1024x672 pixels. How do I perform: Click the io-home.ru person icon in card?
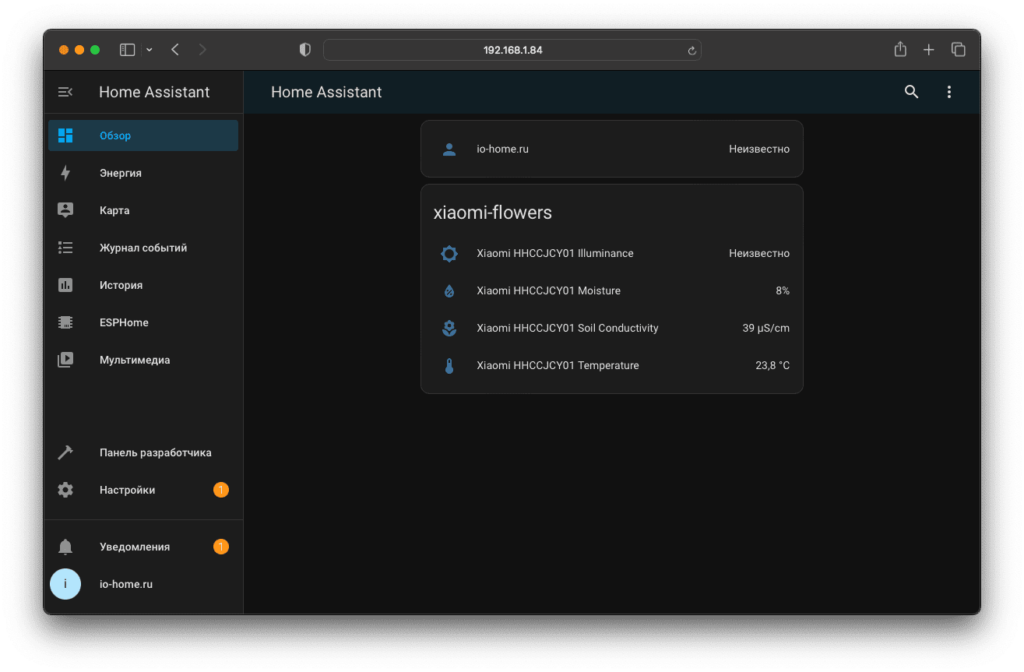[449, 150]
